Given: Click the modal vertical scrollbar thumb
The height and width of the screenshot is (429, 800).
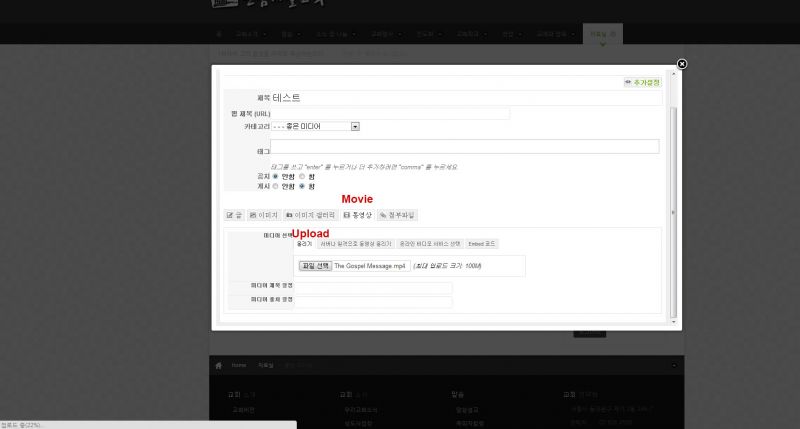Looking at the screenshot, I should 673,212.
